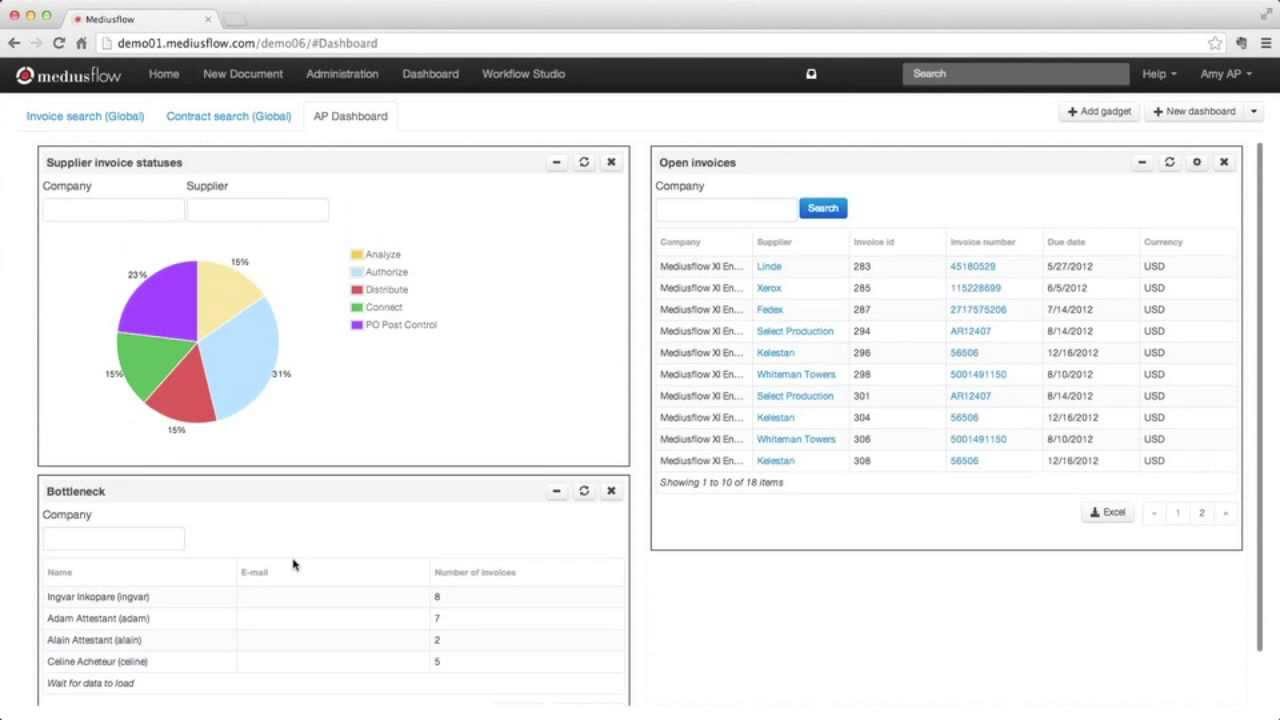The width and height of the screenshot is (1280, 720).
Task: Click the browser address bar
Action: click(x=650, y=43)
